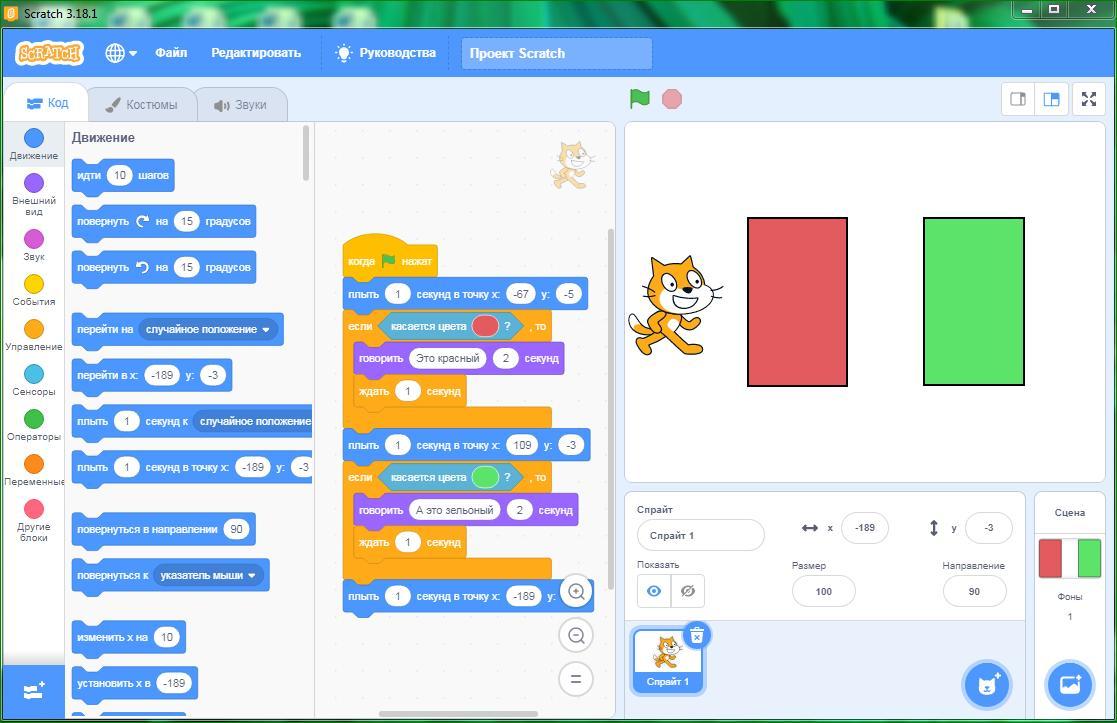Open Руководства tutorials

[x=386, y=53]
